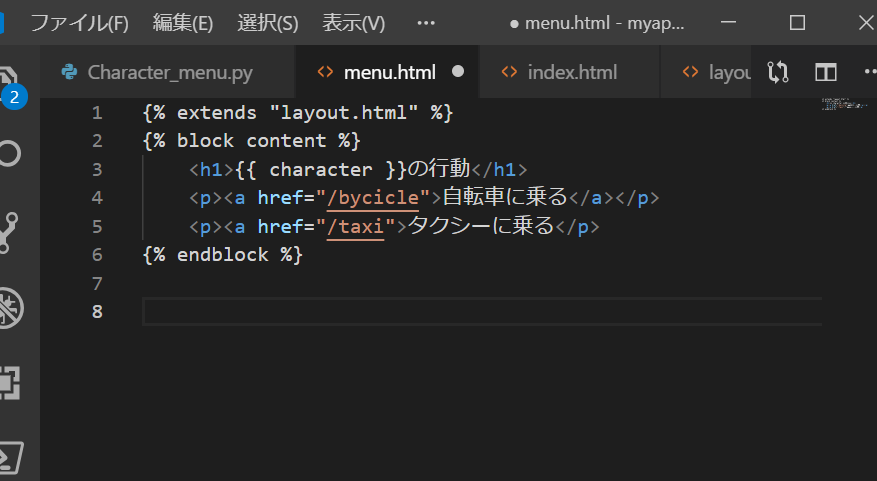Open the Extensions view

[10, 383]
